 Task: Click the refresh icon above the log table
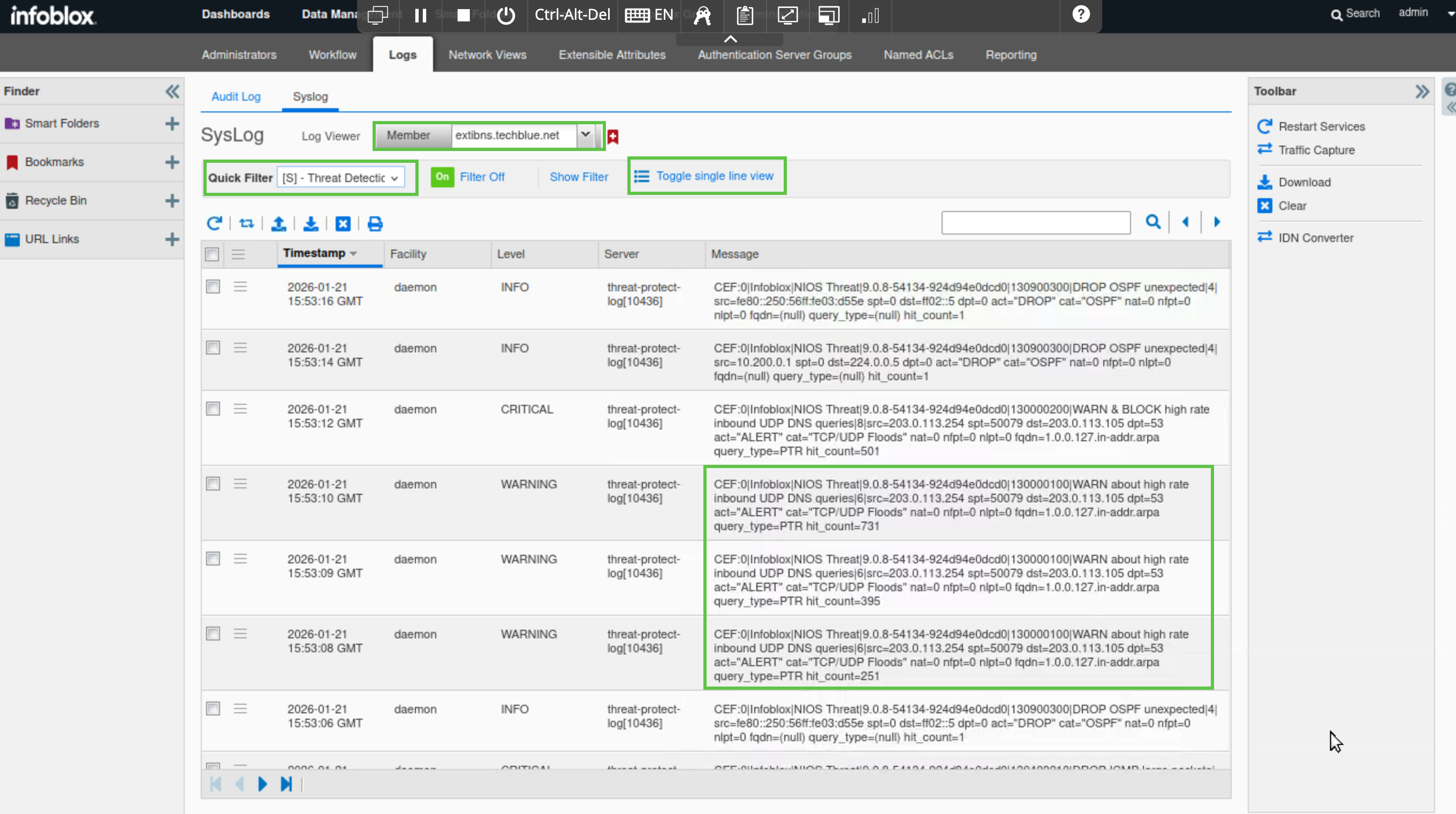[x=214, y=223]
